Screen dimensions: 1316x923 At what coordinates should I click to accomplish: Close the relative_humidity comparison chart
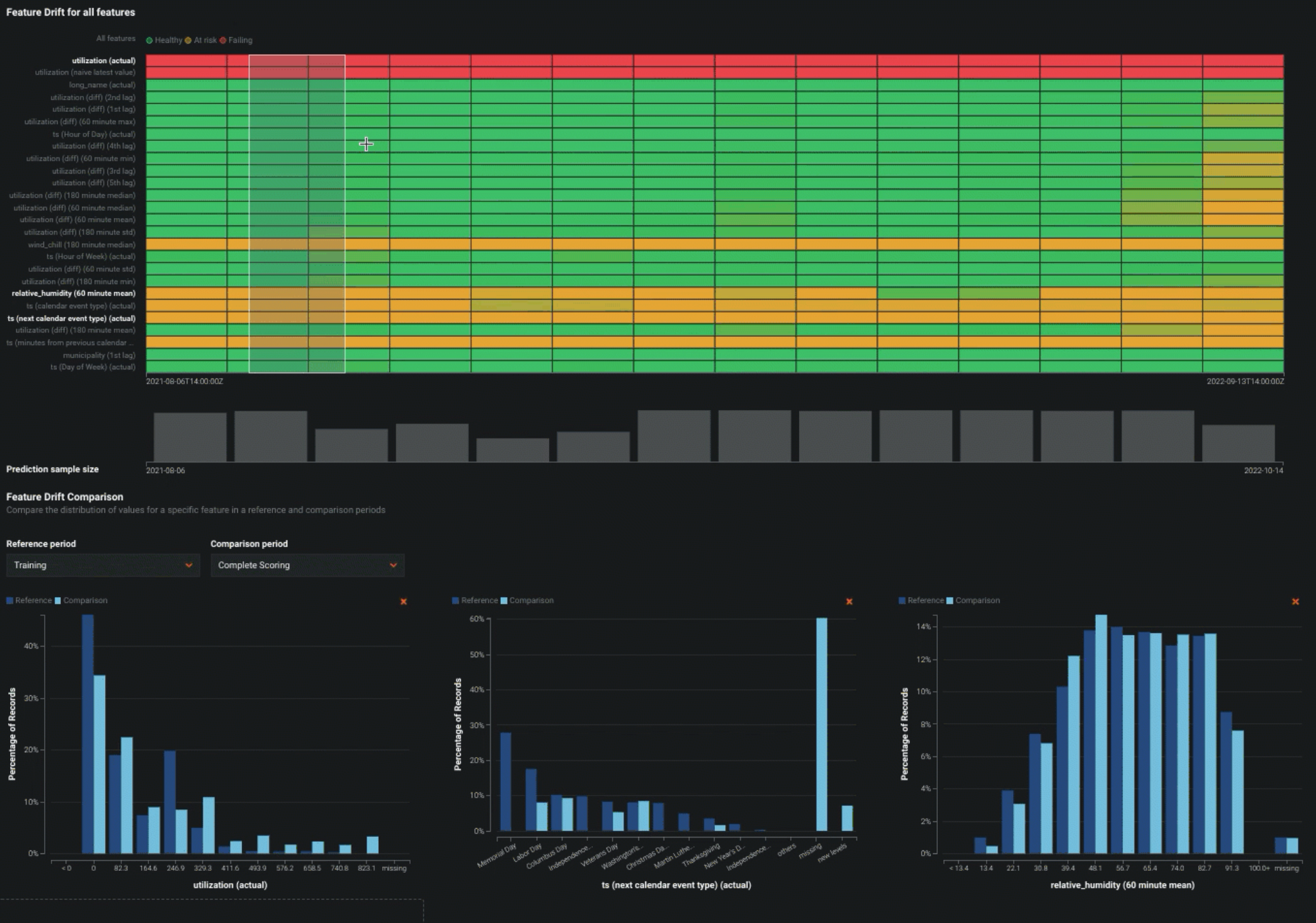[1295, 602]
